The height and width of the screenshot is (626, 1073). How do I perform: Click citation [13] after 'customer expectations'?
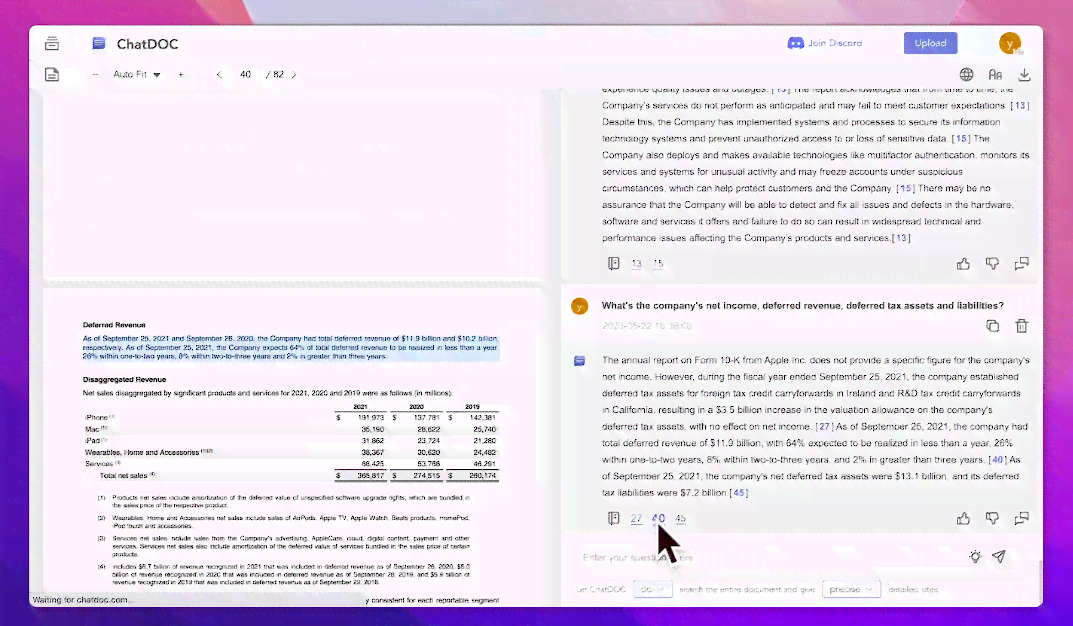pos(1020,105)
